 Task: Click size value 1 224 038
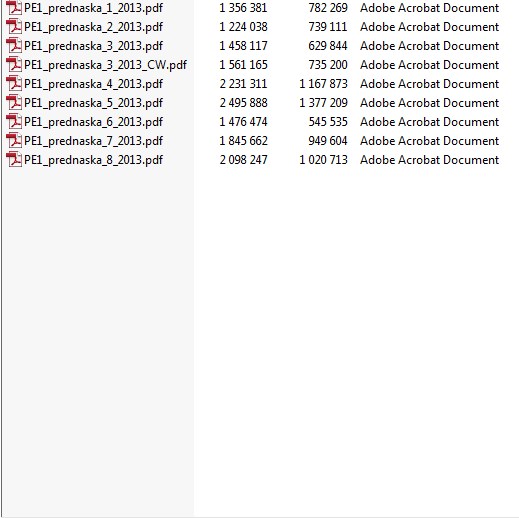pyautogui.click(x=244, y=27)
